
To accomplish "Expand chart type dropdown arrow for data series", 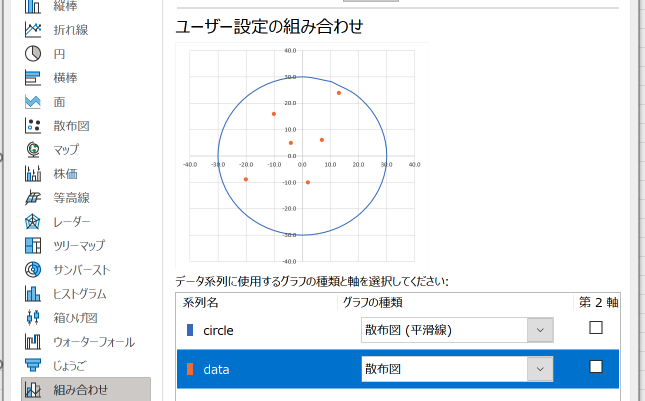I will pos(540,369).
